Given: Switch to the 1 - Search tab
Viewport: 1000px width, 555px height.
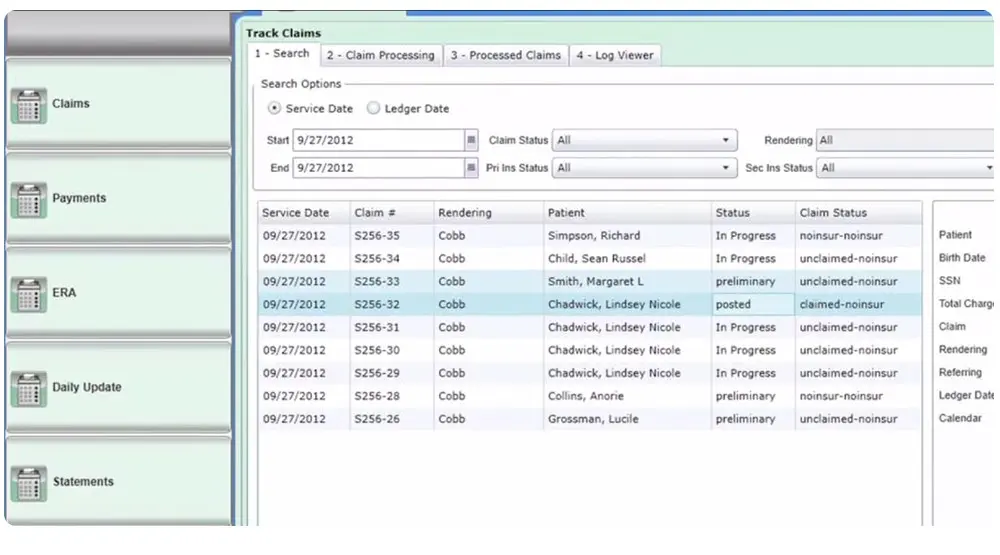Looking at the screenshot, I should pyautogui.click(x=282, y=54).
